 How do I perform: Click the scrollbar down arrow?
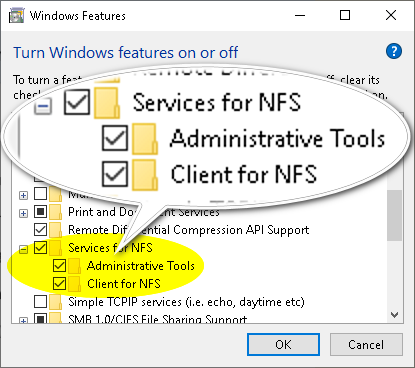pos(395,315)
